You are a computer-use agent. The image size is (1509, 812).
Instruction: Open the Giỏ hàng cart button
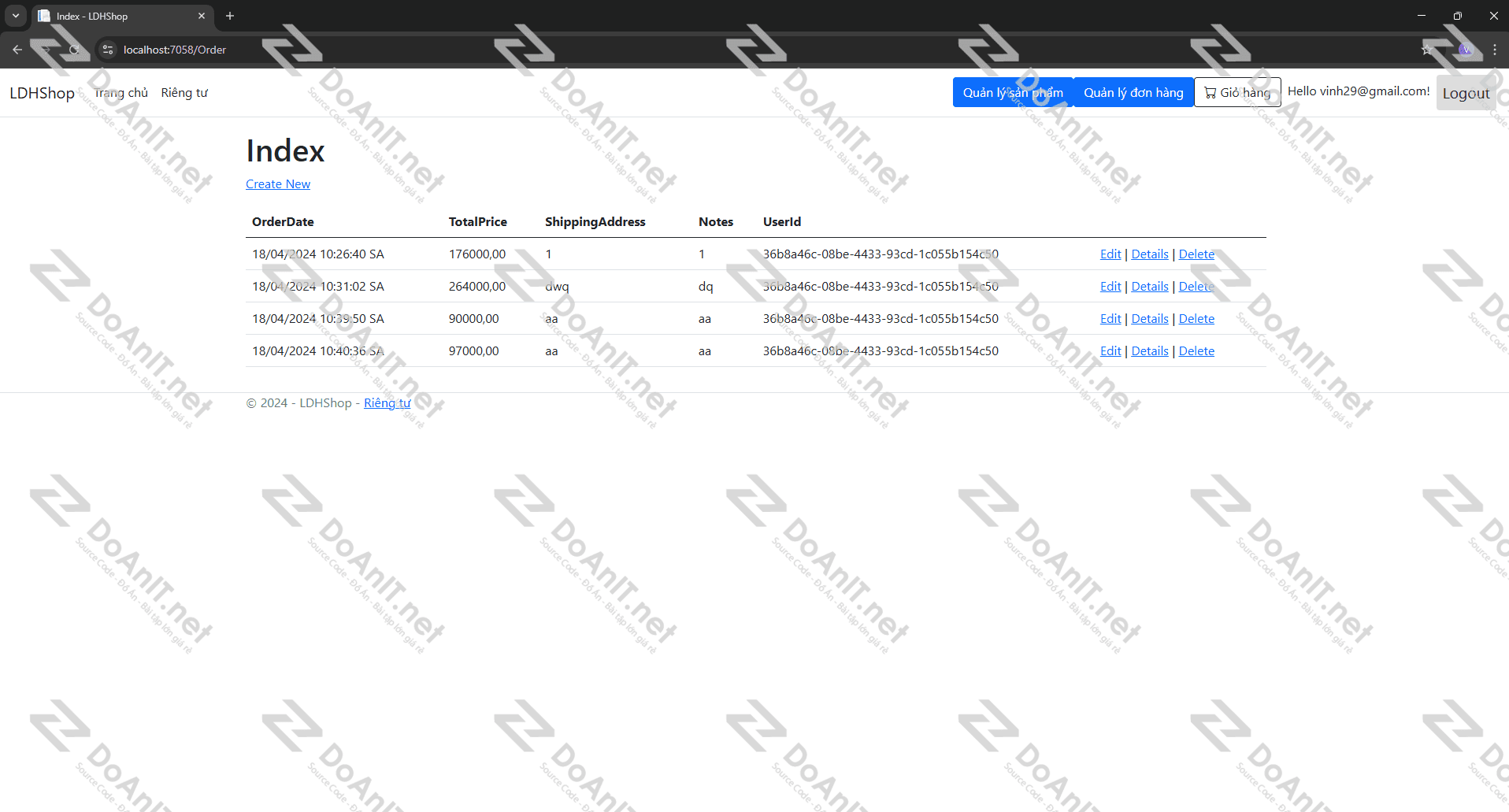point(1237,92)
